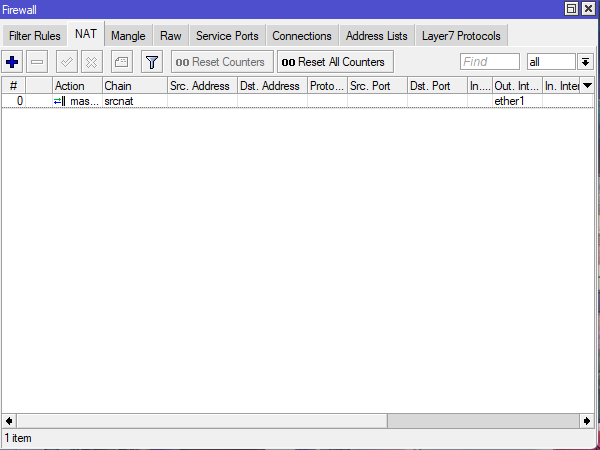Sort by the # column header
Screen dimensions: 600x450
click(14, 86)
